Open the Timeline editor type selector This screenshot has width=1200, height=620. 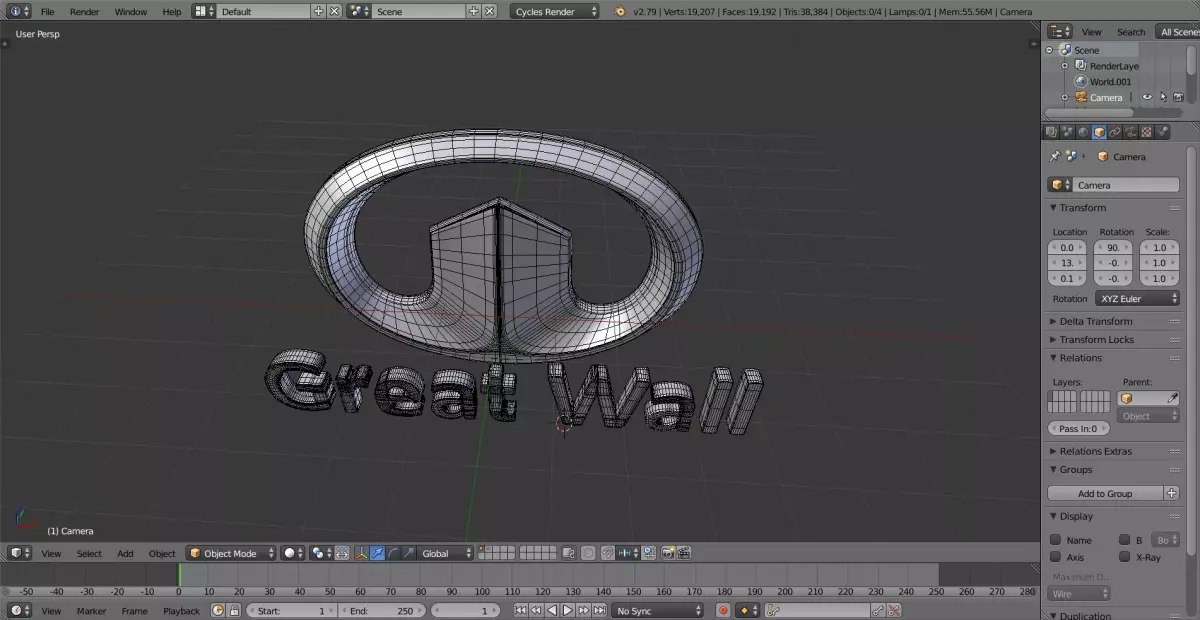20,611
